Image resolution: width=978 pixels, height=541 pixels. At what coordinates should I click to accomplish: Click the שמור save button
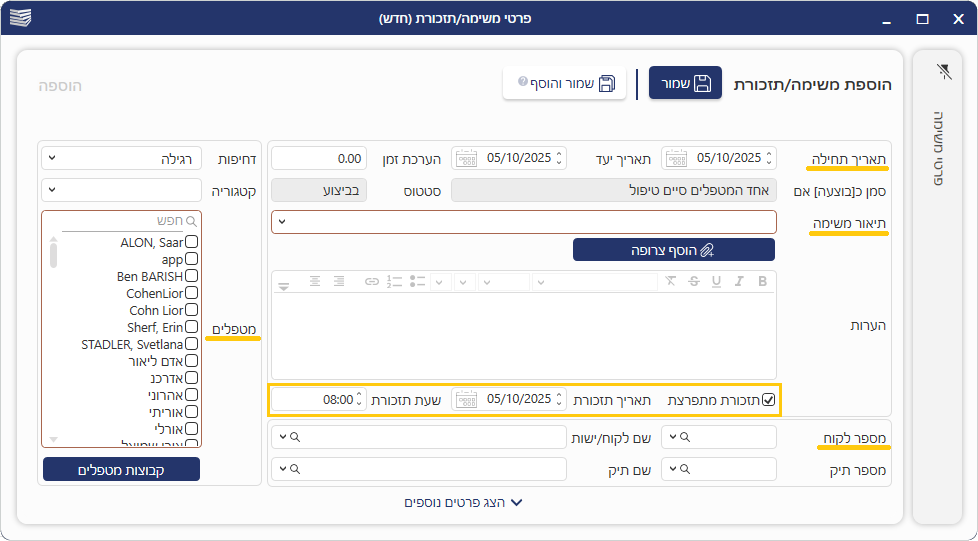tap(685, 83)
